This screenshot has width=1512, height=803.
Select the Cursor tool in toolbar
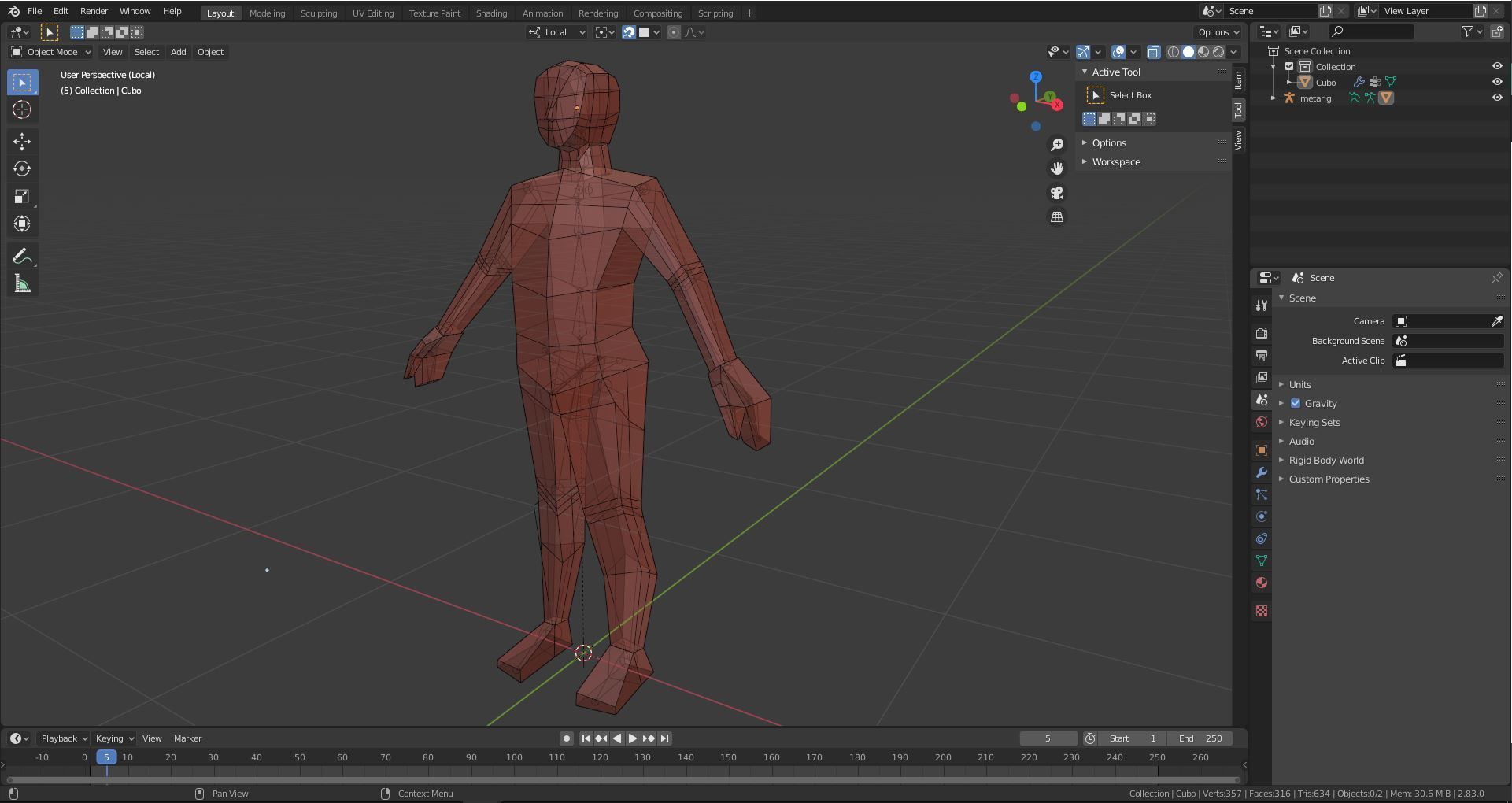(22, 109)
